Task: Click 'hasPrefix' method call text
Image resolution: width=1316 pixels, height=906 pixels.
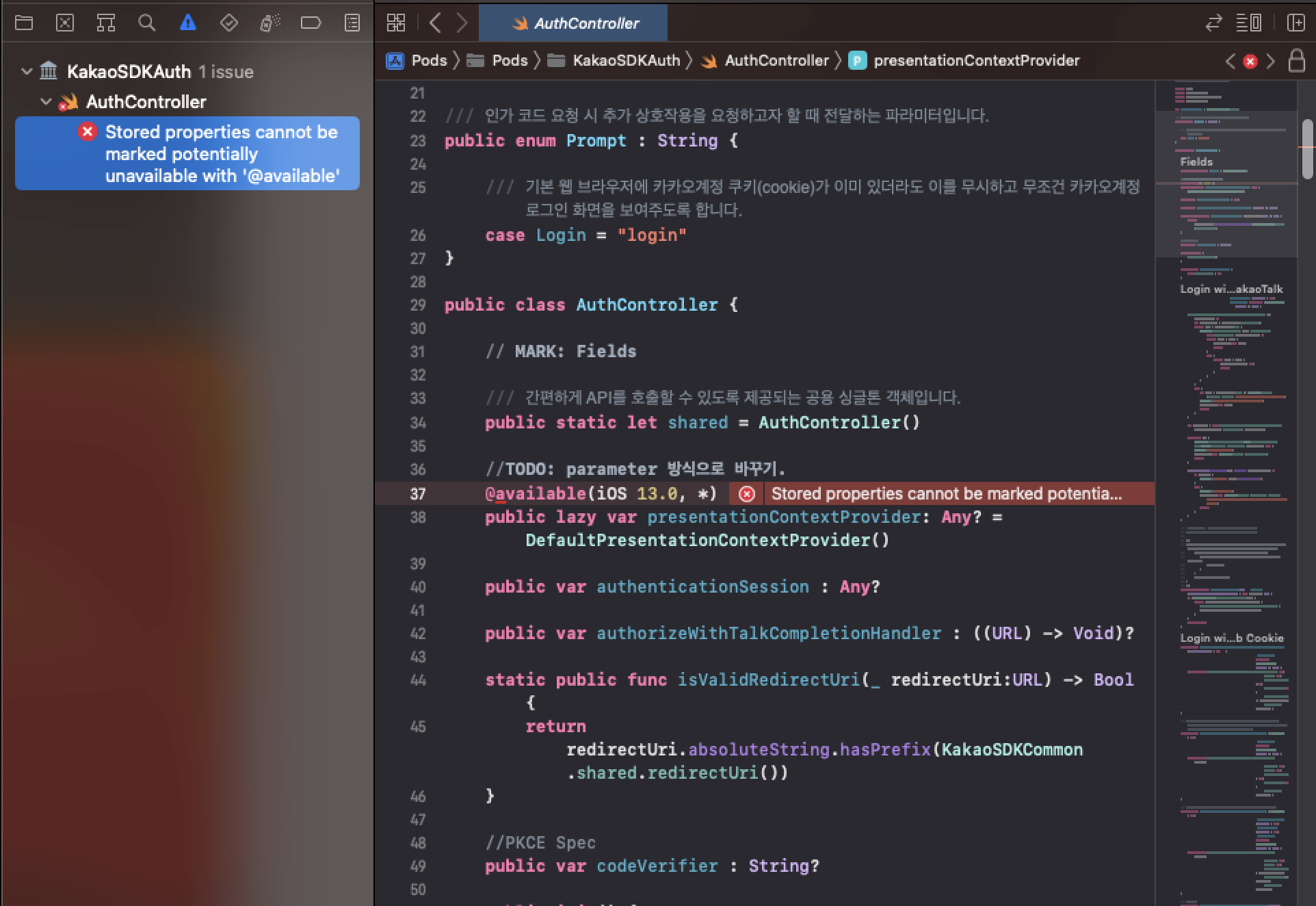Action: (885, 749)
